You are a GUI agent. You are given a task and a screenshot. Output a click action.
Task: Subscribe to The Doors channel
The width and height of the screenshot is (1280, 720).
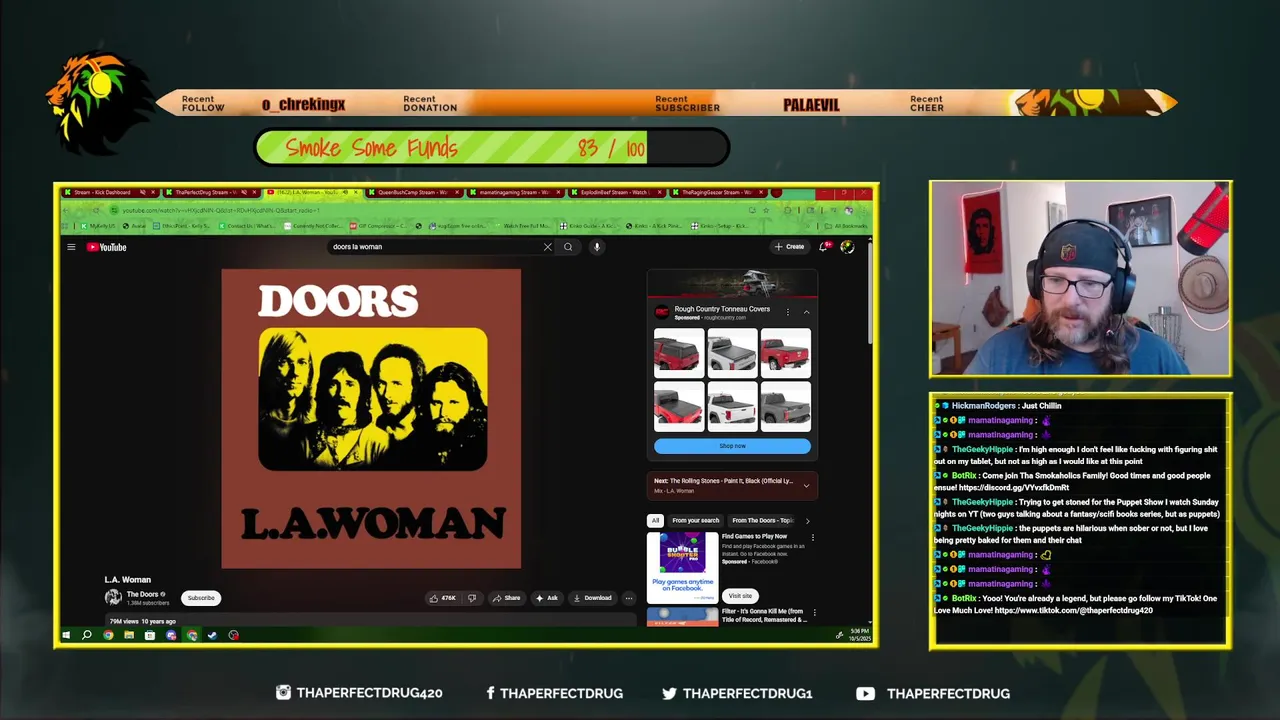(201, 598)
